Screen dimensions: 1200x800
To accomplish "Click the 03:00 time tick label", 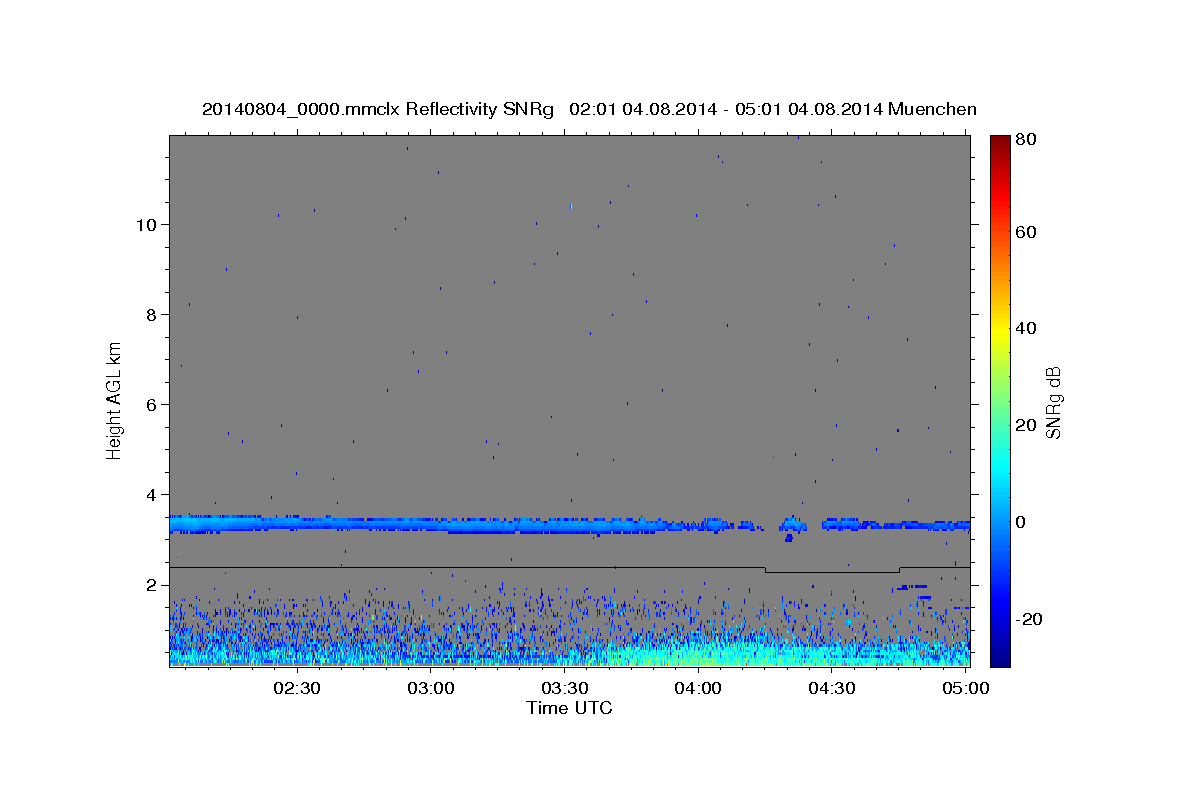I will [431, 688].
